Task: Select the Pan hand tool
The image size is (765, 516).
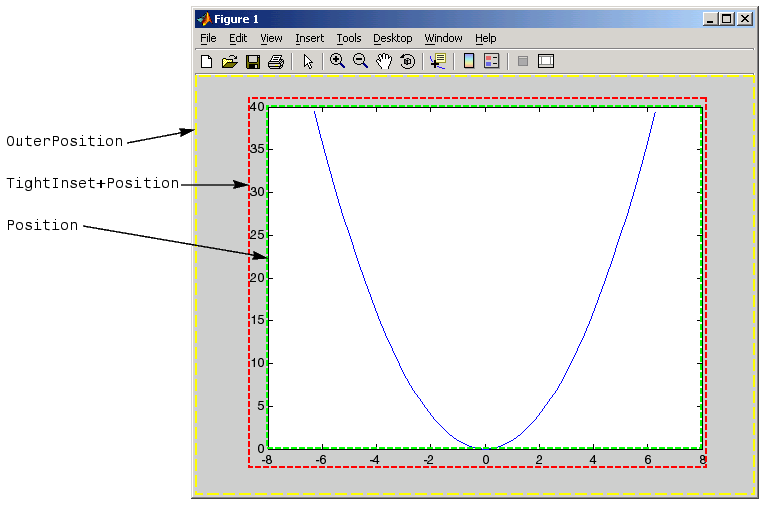Action: 384,61
